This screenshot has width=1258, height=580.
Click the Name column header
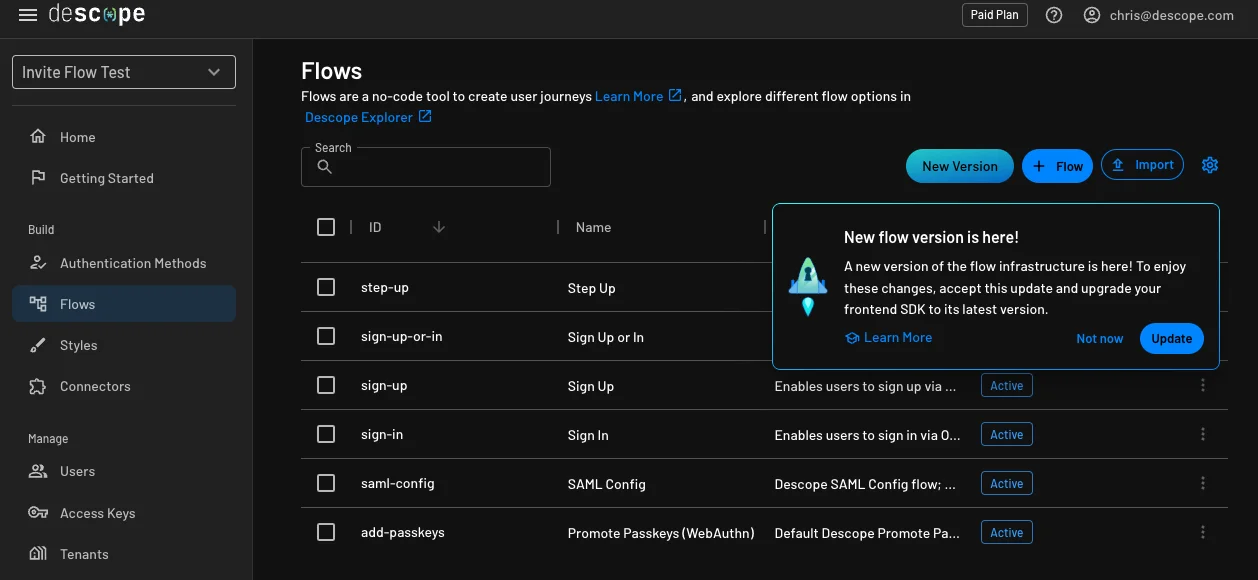tap(593, 227)
